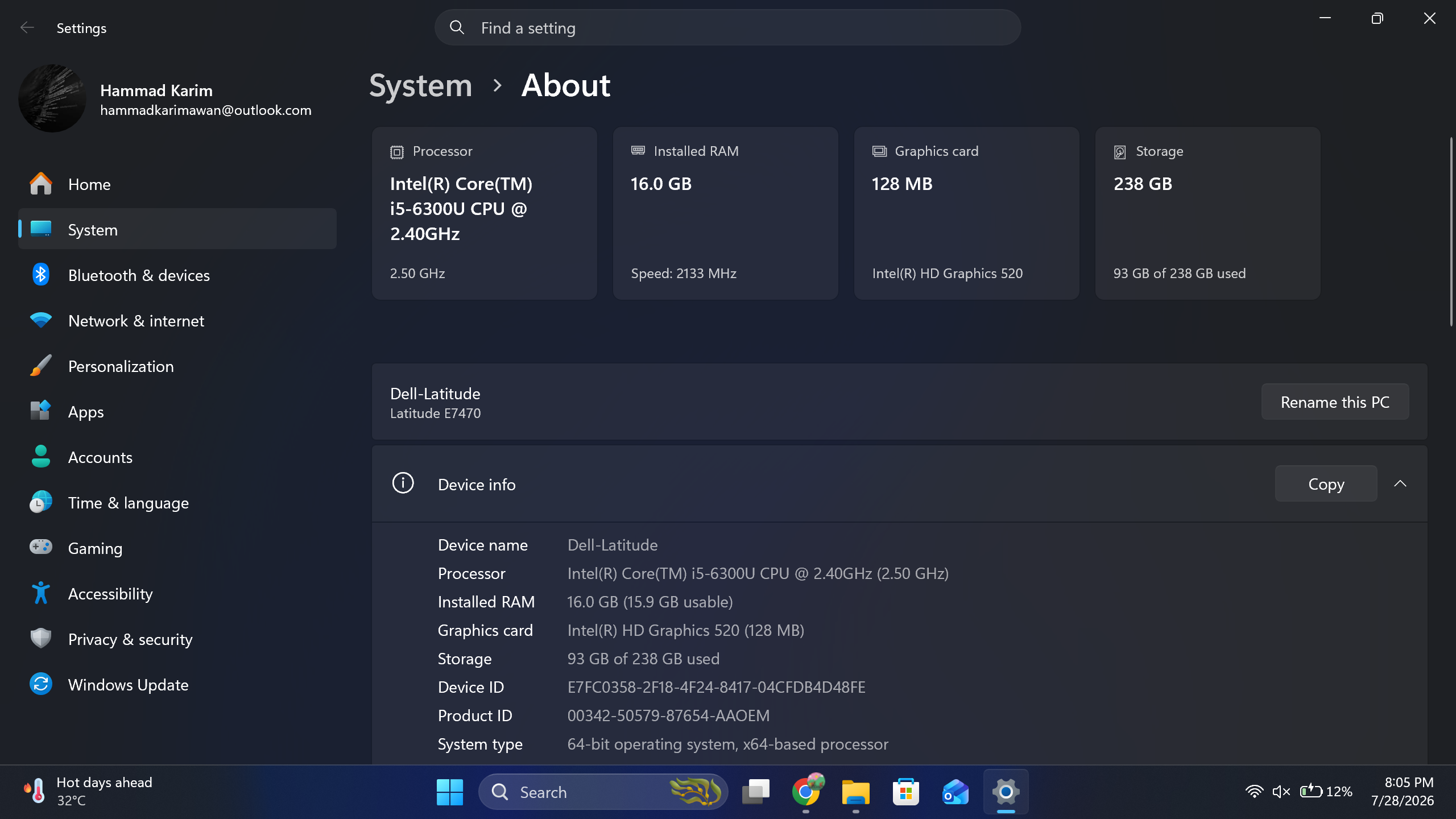
Task: Click the Accounts person icon
Action: pyautogui.click(x=41, y=457)
